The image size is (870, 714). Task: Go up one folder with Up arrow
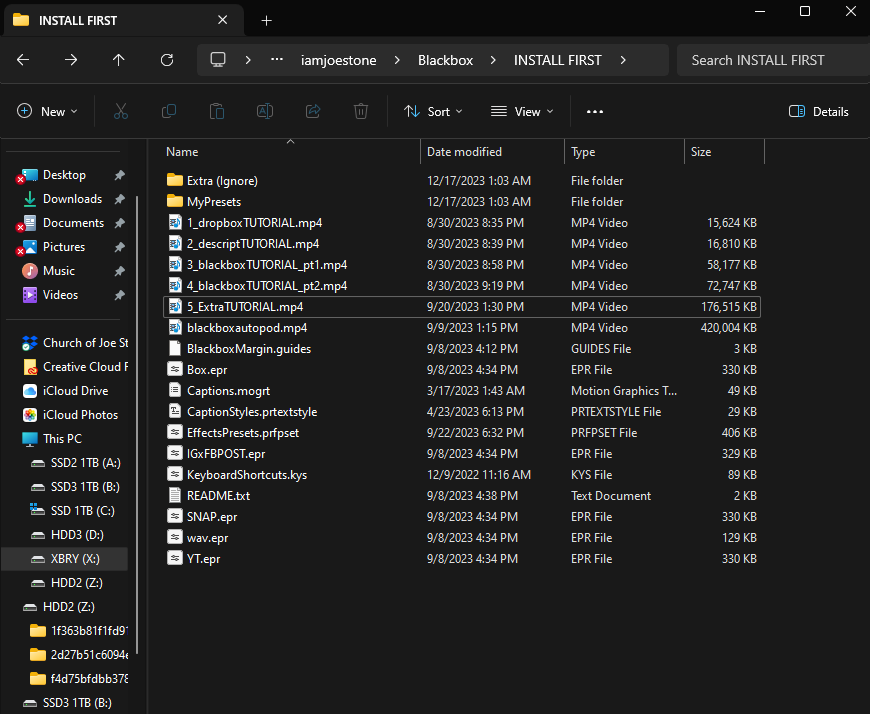[119, 60]
